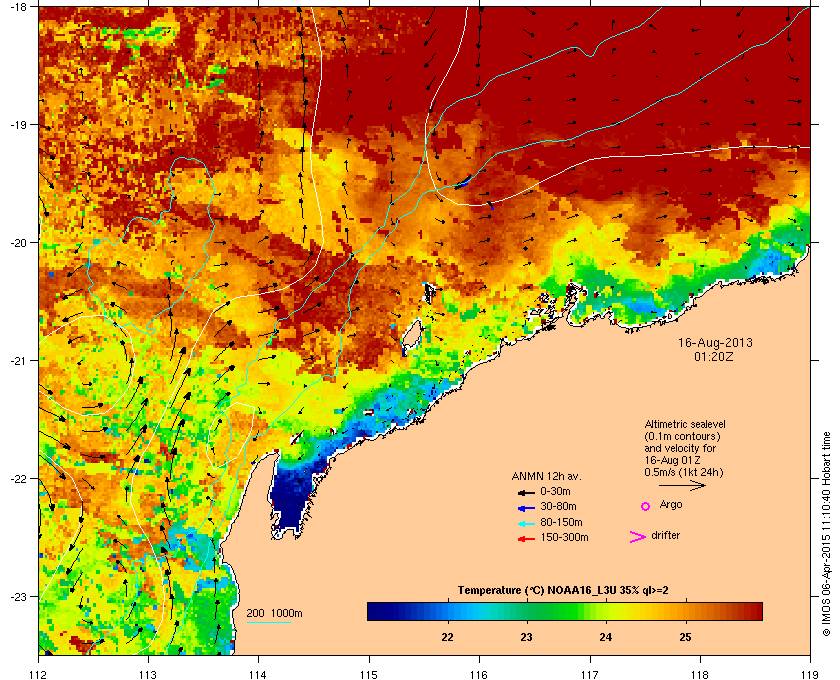The height and width of the screenshot is (680, 840).
Task: Click the latitude axis label '-22'
Action: (x=18, y=478)
